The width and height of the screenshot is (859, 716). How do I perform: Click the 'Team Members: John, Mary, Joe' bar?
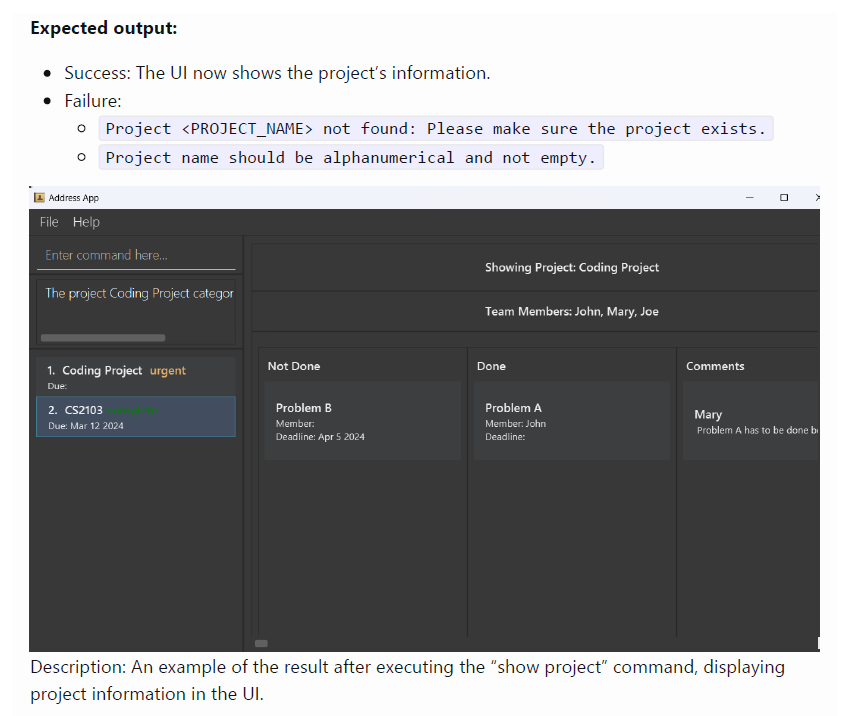572,312
